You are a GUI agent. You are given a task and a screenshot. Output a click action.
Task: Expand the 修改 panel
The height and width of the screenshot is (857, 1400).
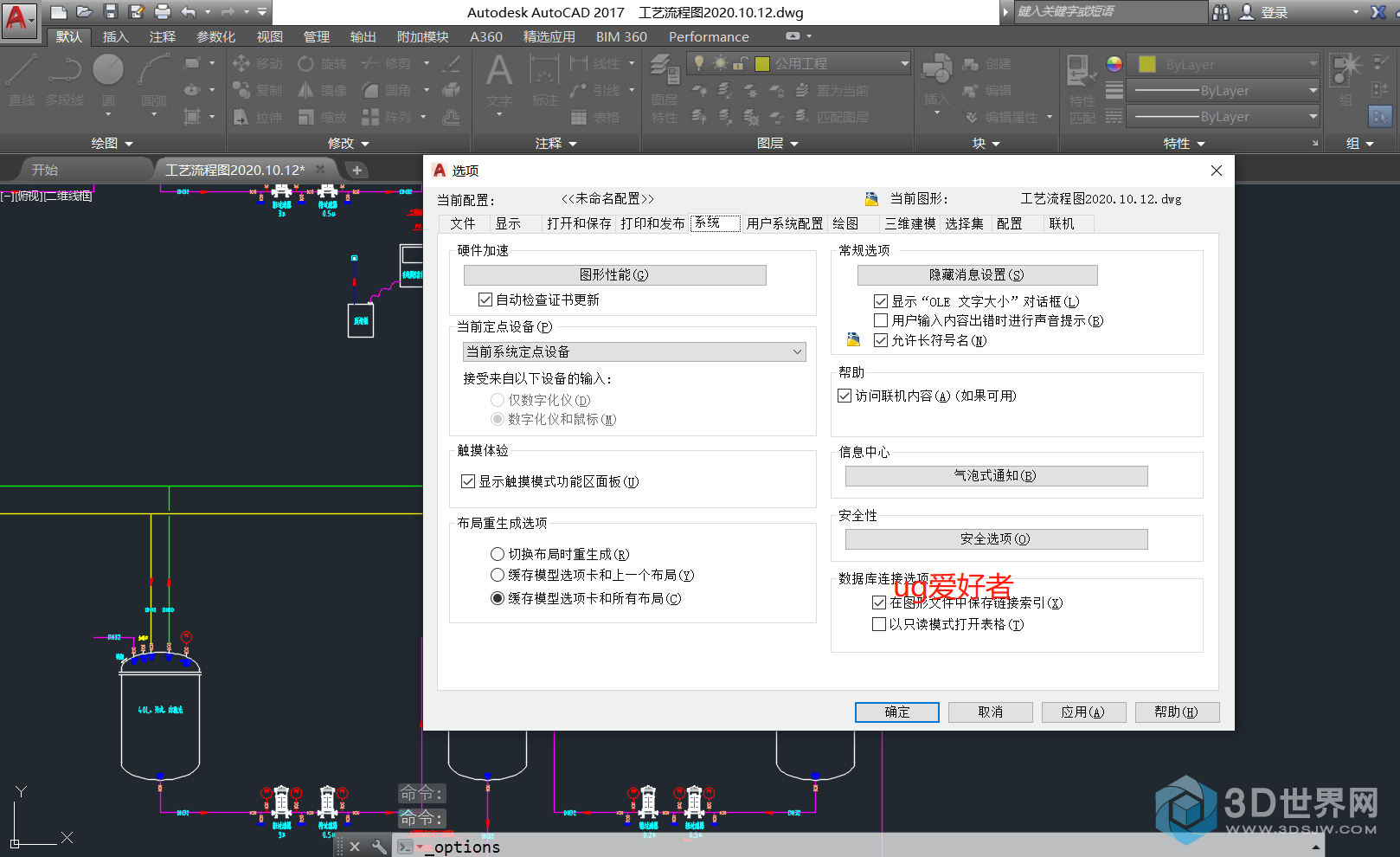coord(348,144)
